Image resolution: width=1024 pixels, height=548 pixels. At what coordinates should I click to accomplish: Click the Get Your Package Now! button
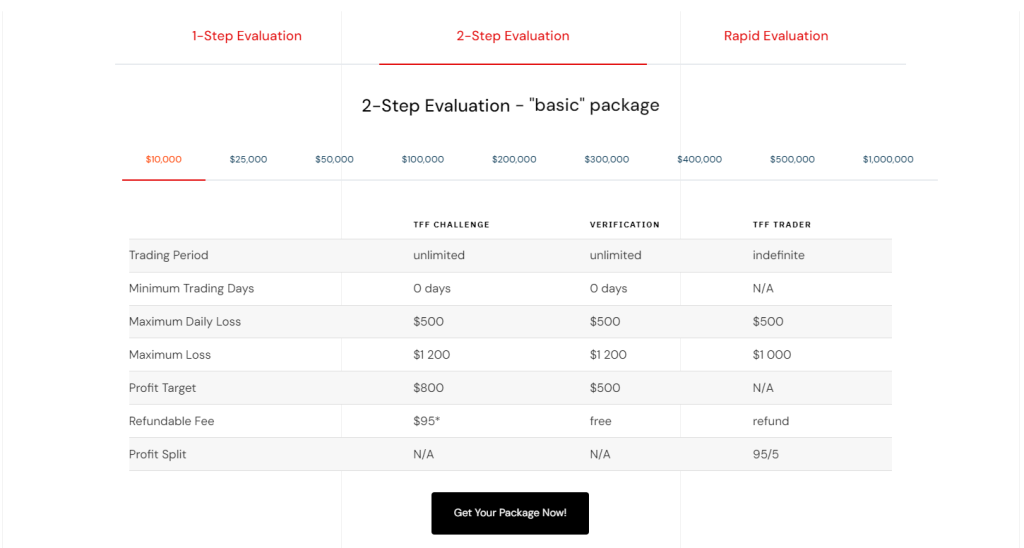[x=510, y=513]
